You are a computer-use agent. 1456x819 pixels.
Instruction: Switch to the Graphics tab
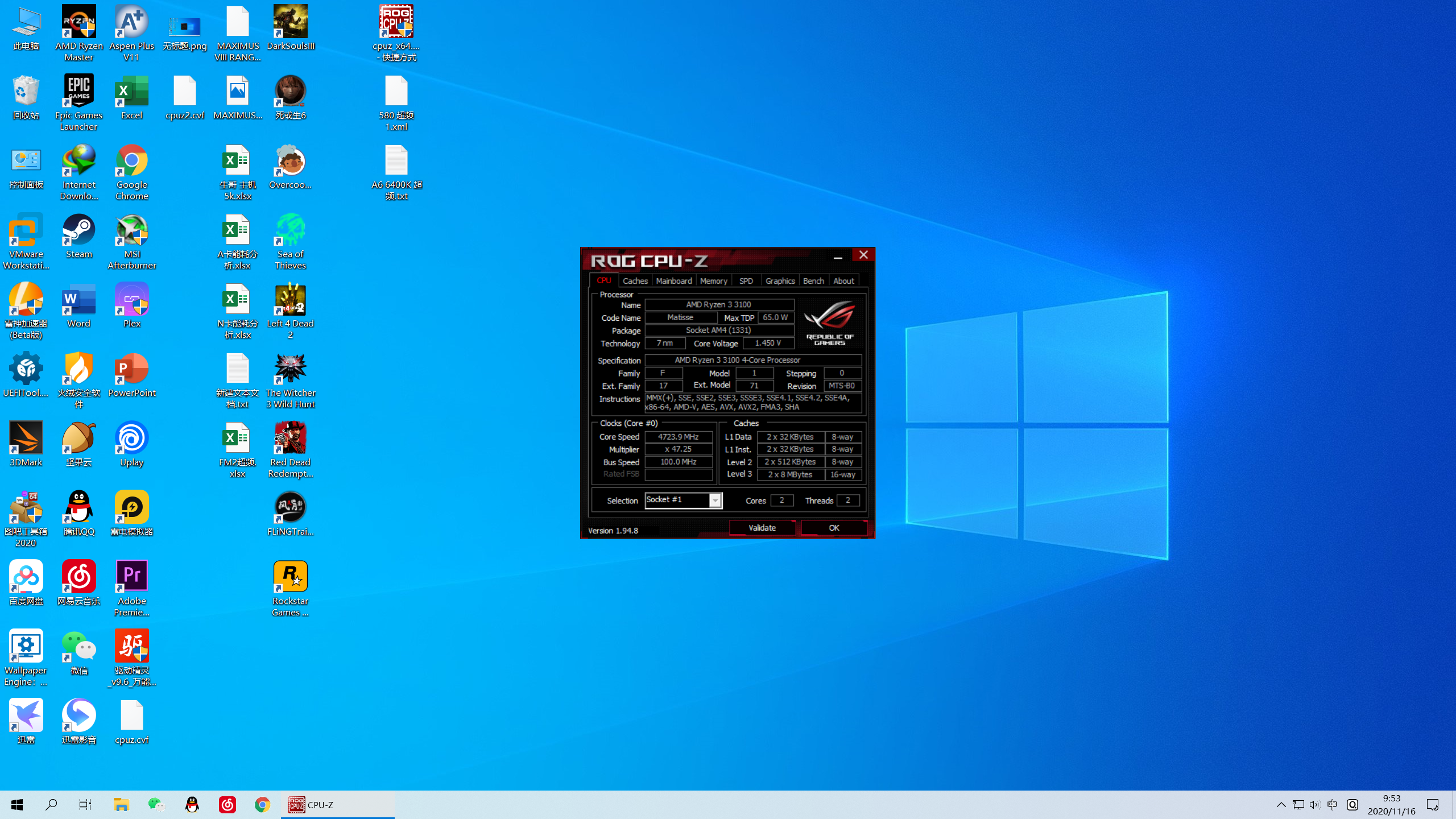coord(780,281)
